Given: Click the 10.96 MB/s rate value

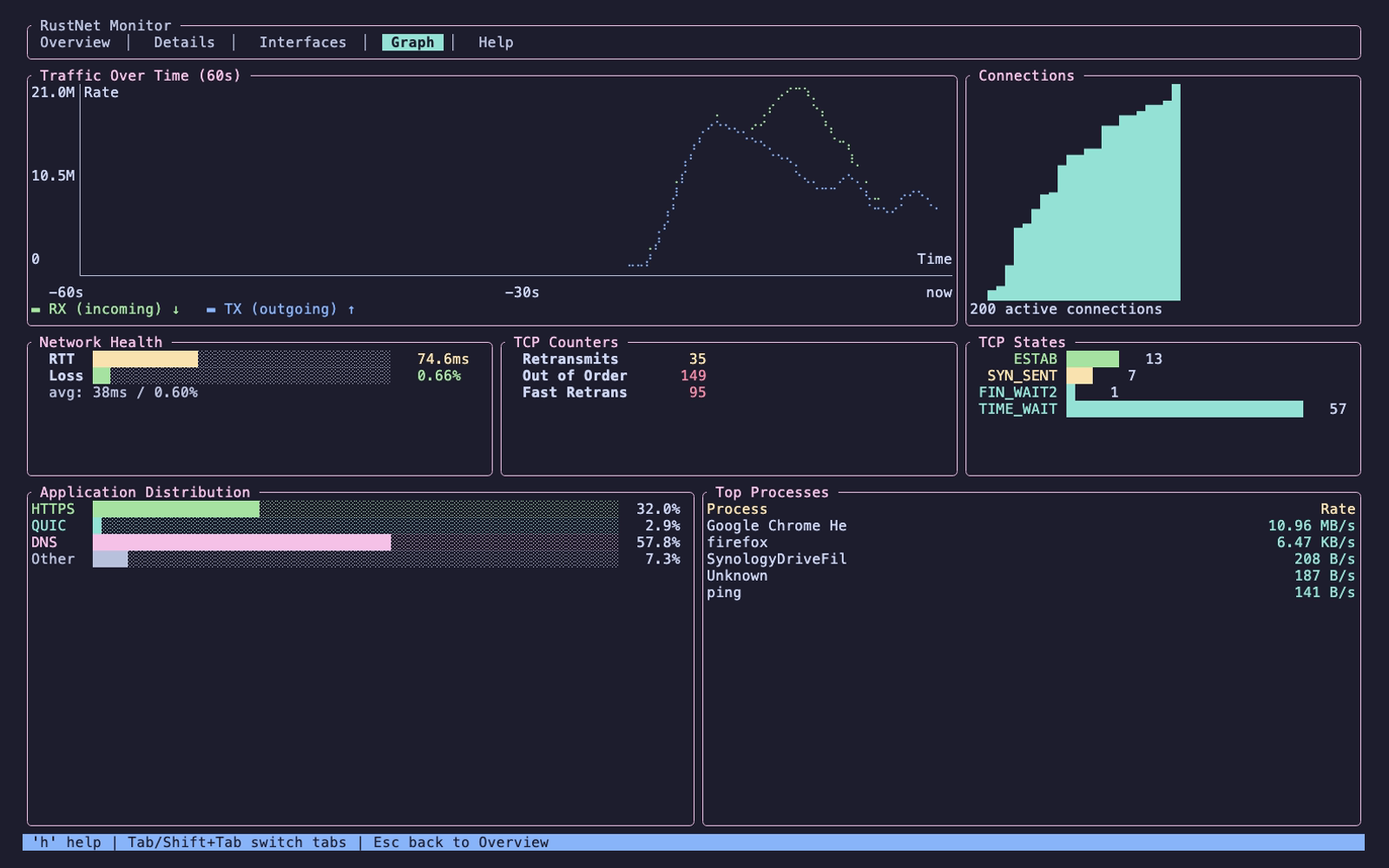Looking at the screenshot, I should point(1312,526).
